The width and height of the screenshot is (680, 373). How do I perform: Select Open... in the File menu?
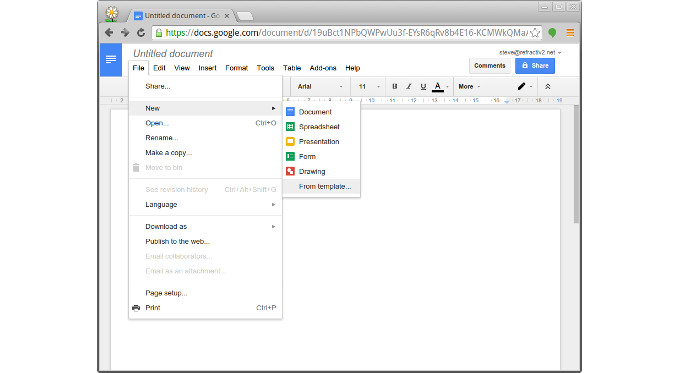click(206, 123)
